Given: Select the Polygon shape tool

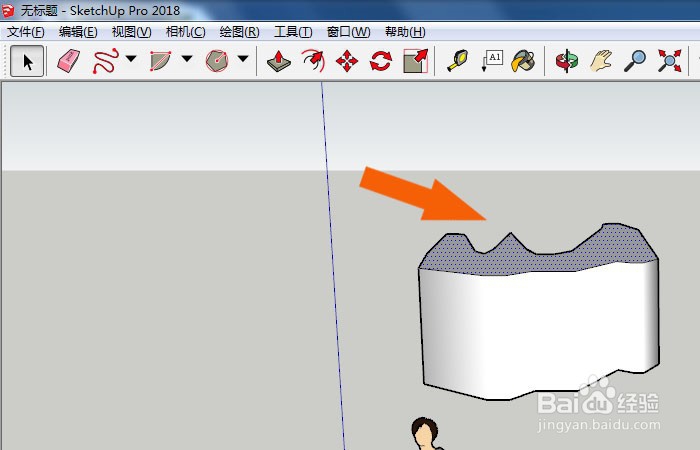Looking at the screenshot, I should click(x=217, y=61).
